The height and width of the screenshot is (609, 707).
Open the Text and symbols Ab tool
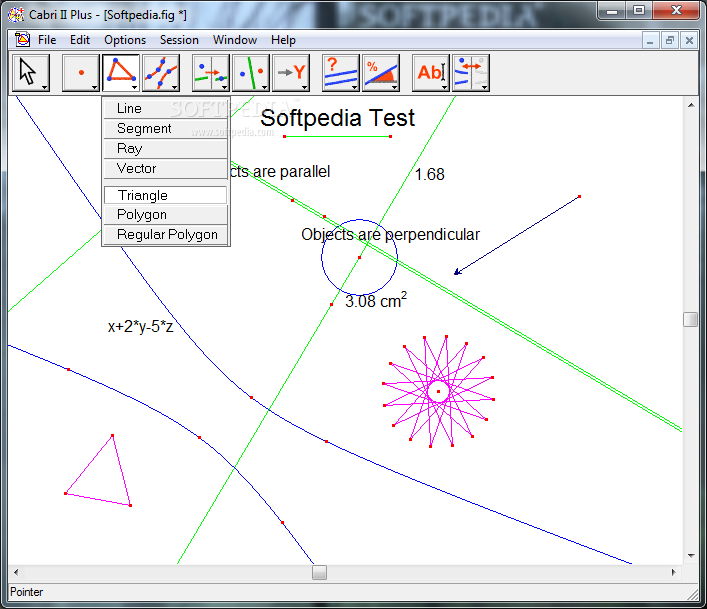tap(431, 72)
